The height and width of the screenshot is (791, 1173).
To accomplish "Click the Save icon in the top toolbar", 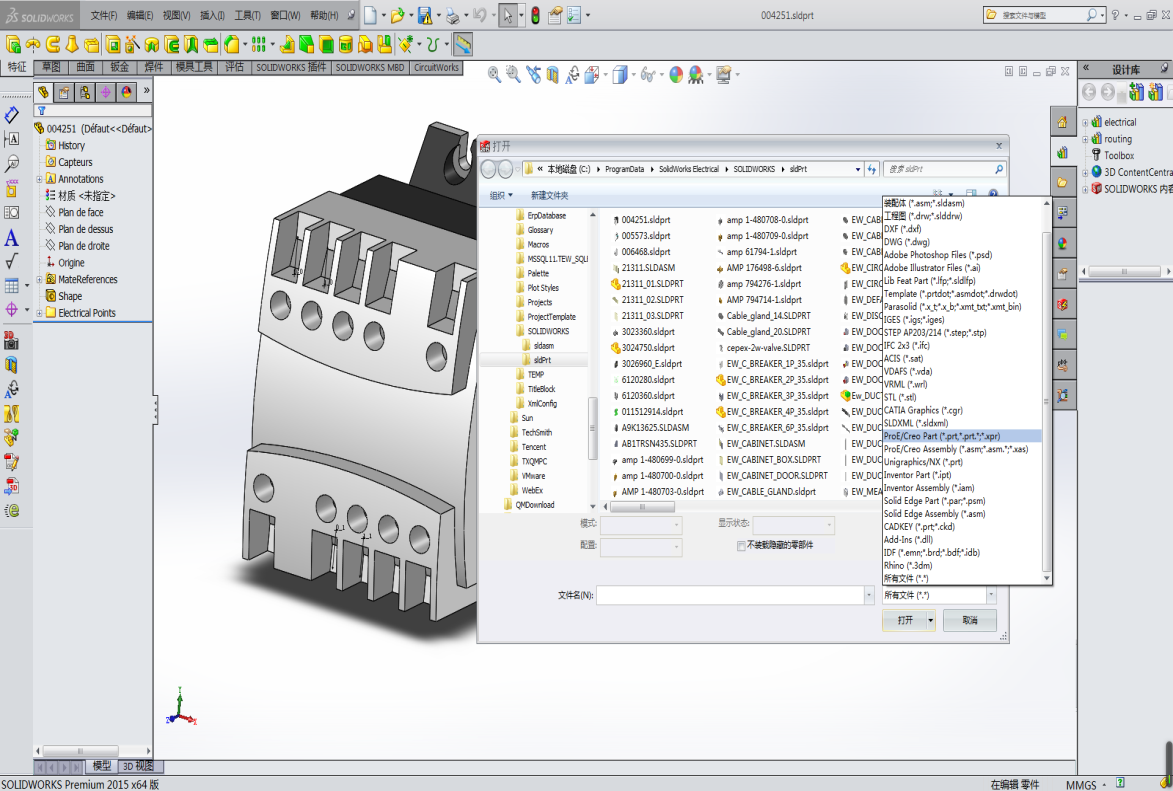I will [424, 15].
